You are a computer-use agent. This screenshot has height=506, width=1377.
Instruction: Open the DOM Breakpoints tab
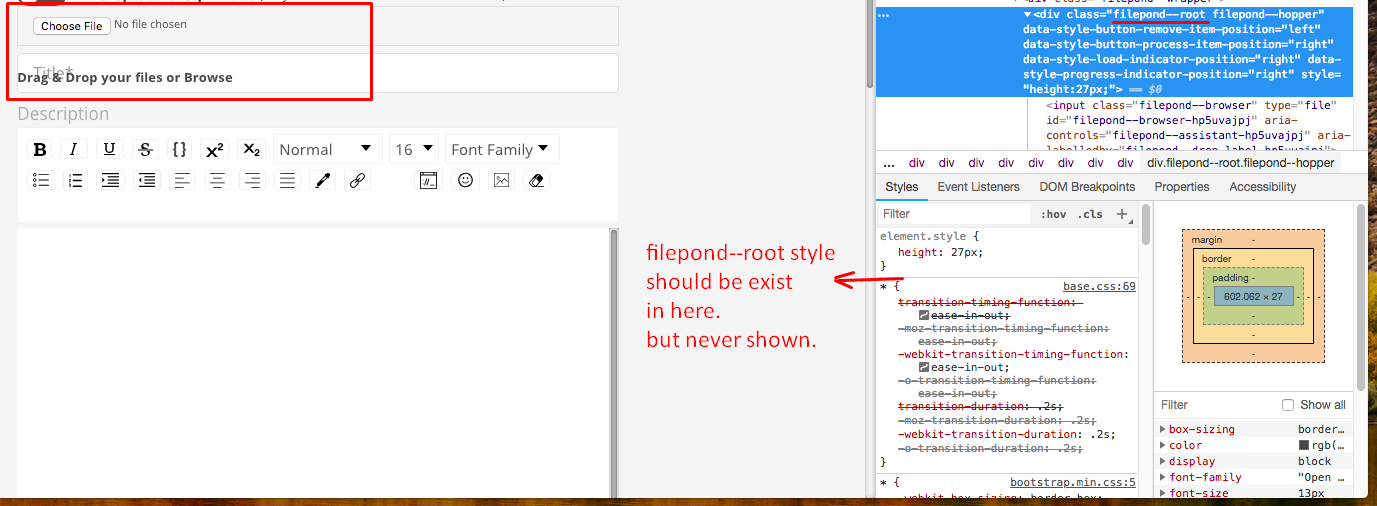coord(1087,187)
